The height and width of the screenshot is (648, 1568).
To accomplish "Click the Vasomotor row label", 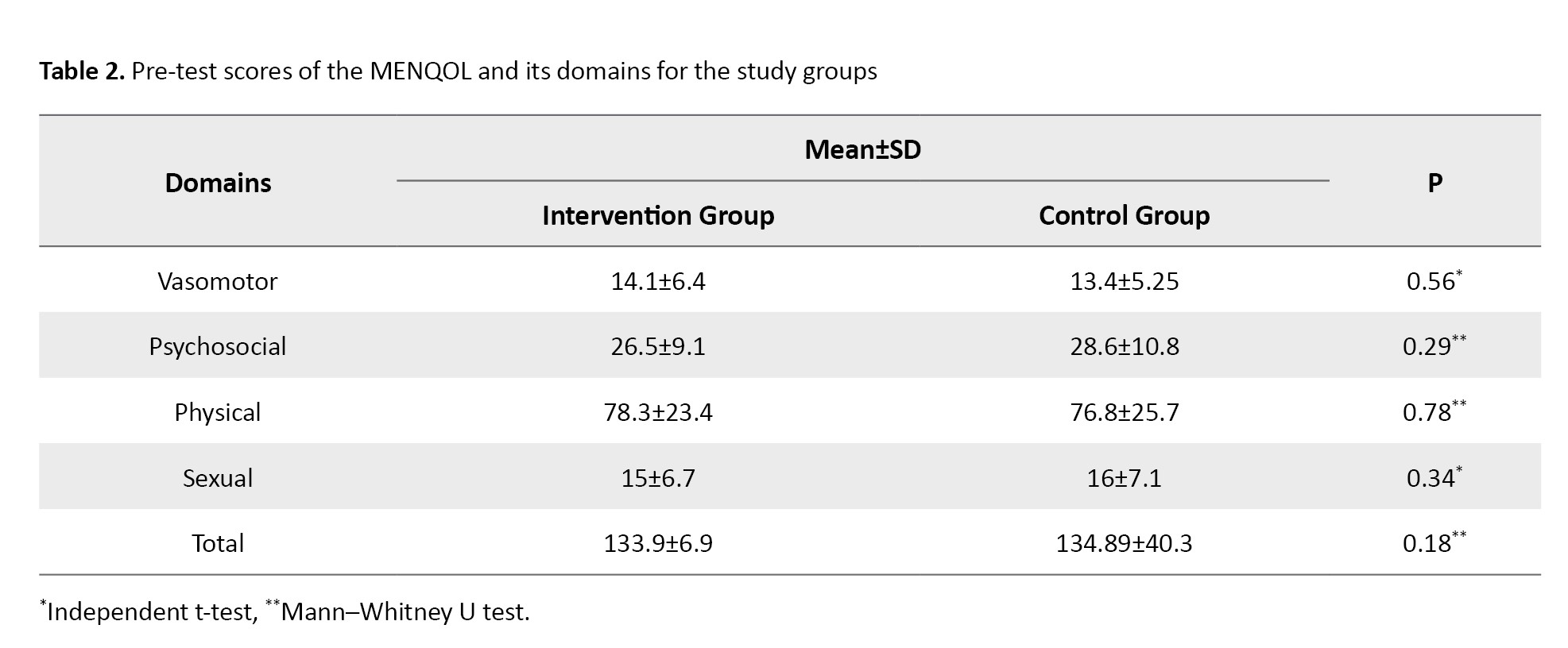I will (x=218, y=282).
